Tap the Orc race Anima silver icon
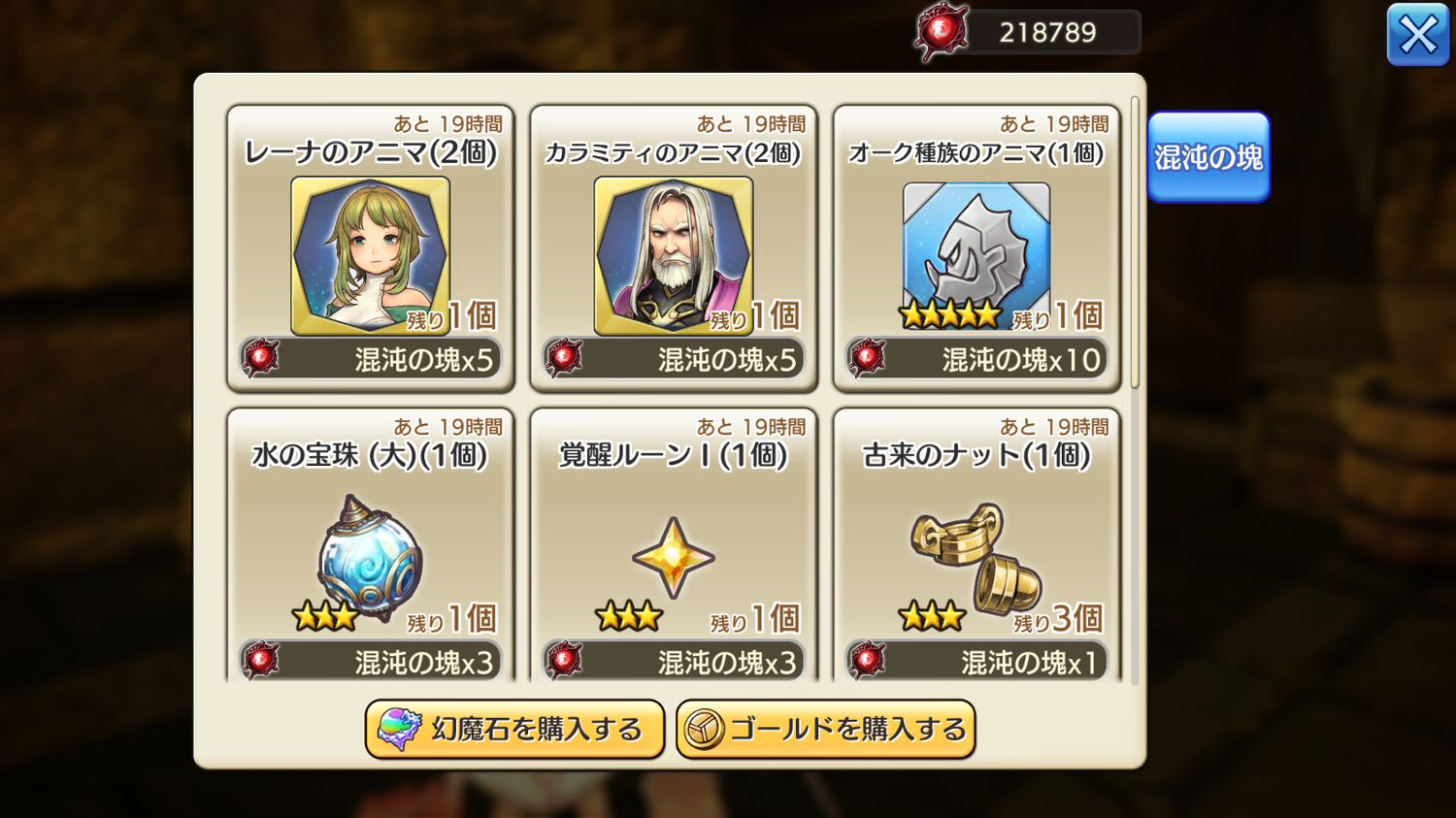Screen dimensions: 1456x818 coord(976,252)
